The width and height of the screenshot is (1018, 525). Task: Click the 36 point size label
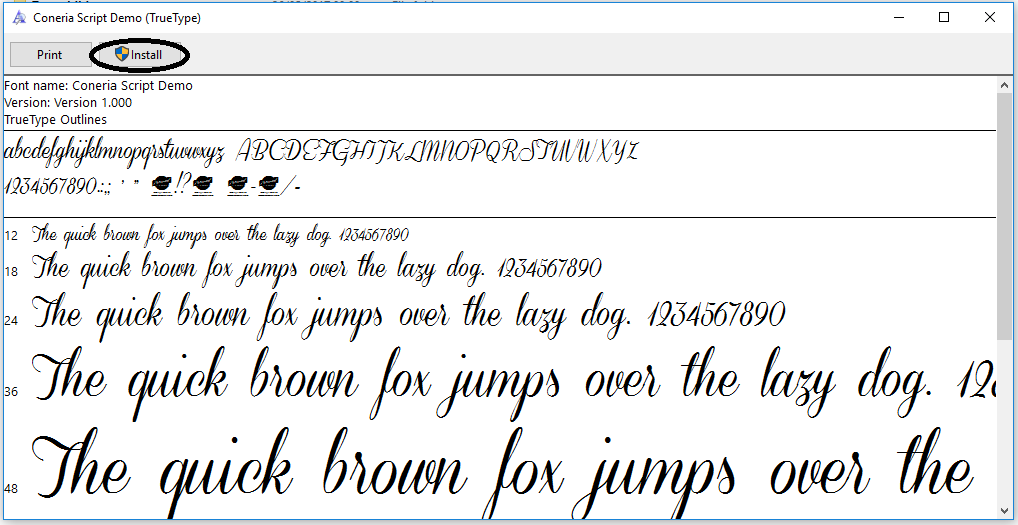(x=11, y=391)
